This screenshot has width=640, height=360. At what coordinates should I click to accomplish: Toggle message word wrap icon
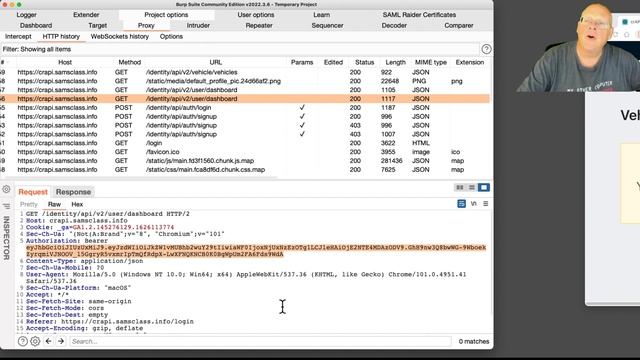[462, 204]
